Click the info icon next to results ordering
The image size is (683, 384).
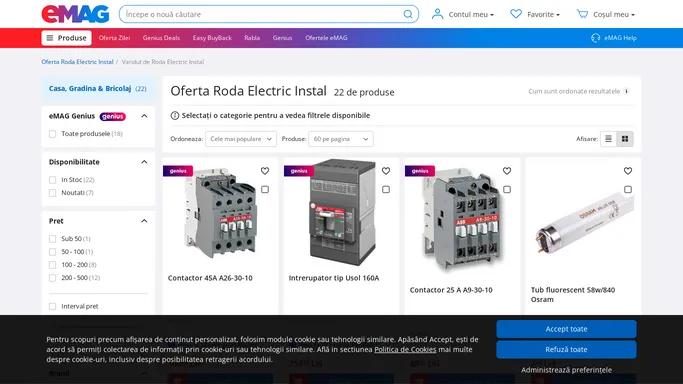[x=626, y=91]
